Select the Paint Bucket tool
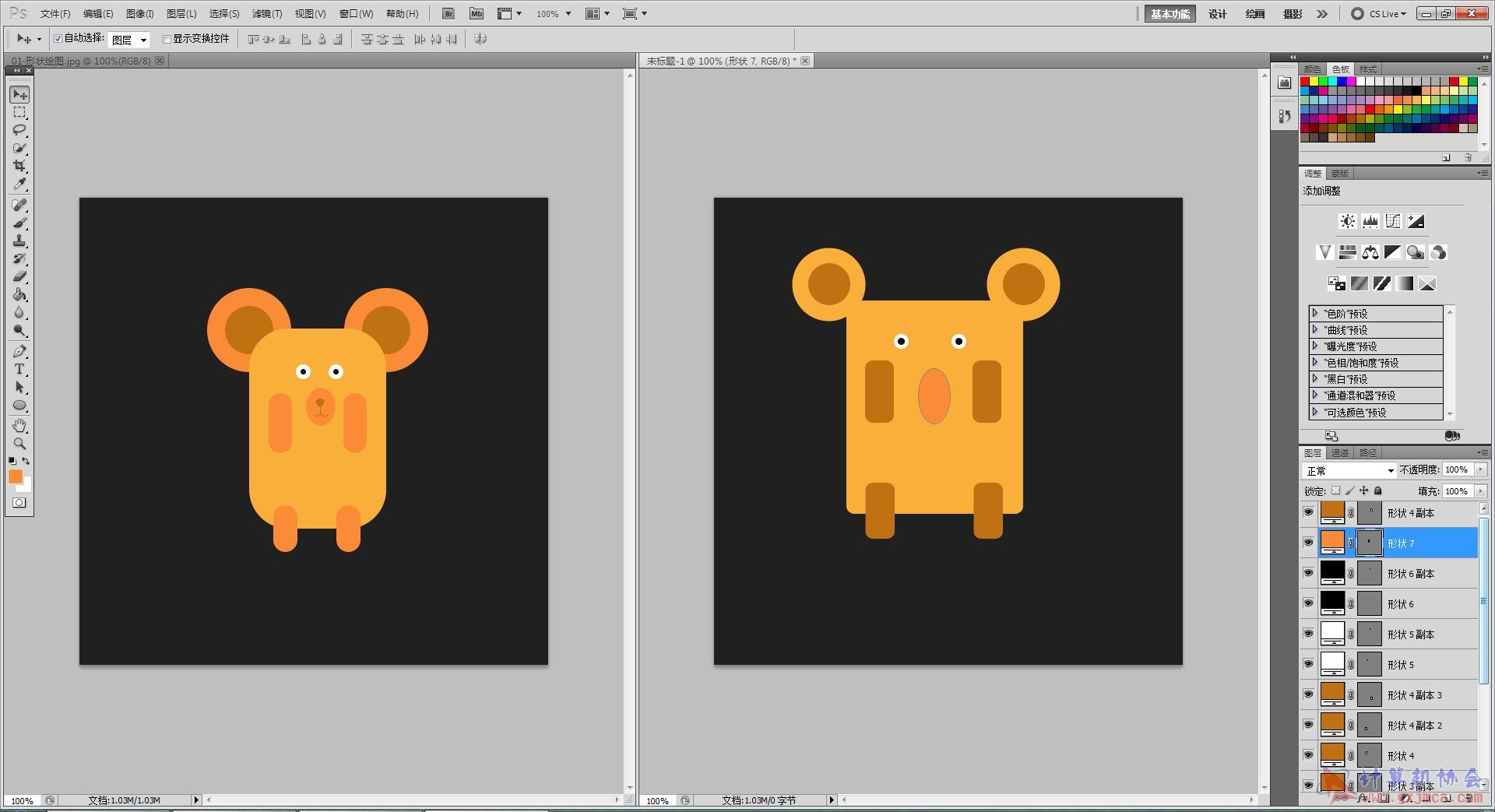 [x=19, y=295]
